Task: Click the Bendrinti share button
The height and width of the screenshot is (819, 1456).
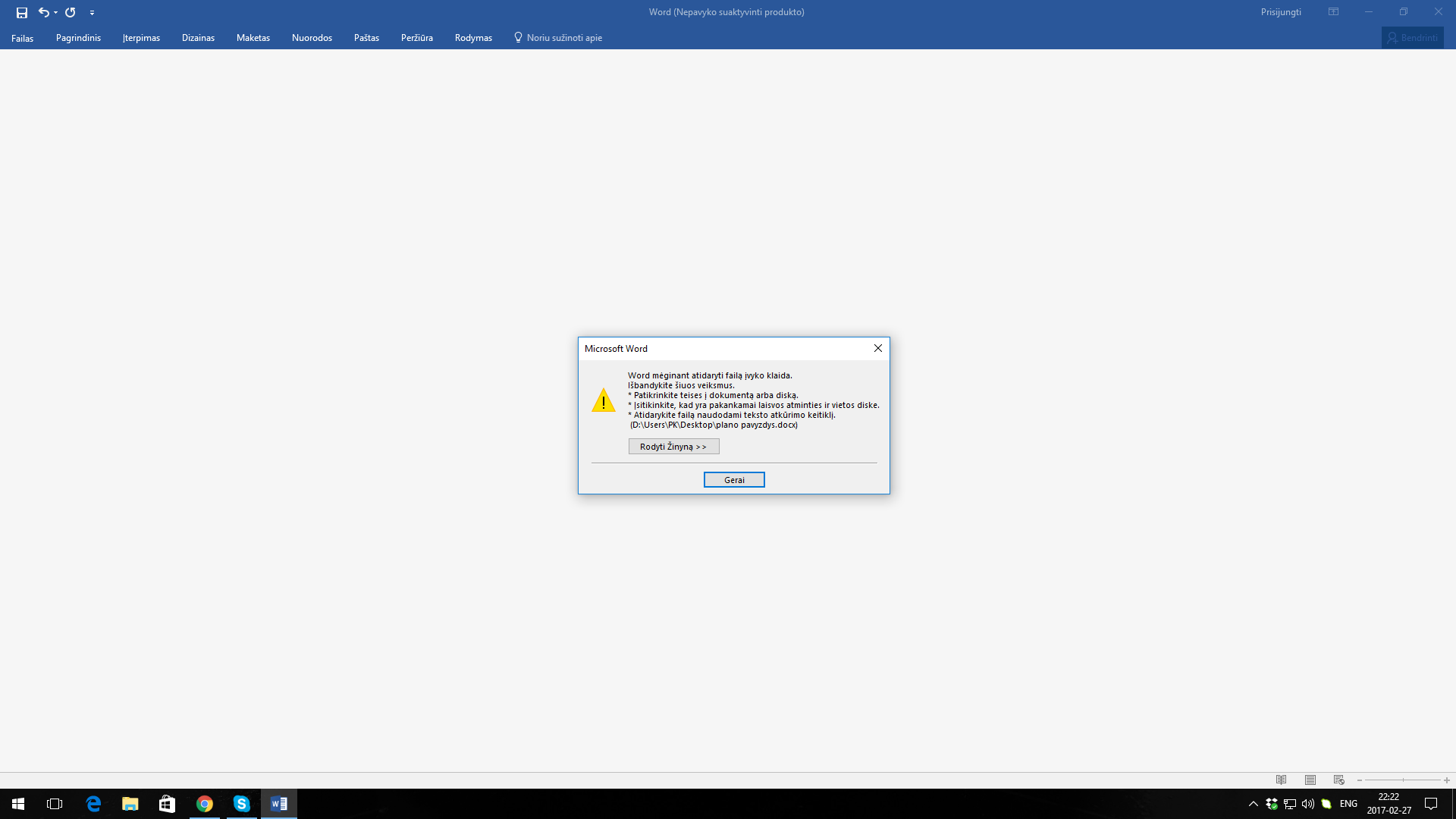Action: tap(1412, 38)
